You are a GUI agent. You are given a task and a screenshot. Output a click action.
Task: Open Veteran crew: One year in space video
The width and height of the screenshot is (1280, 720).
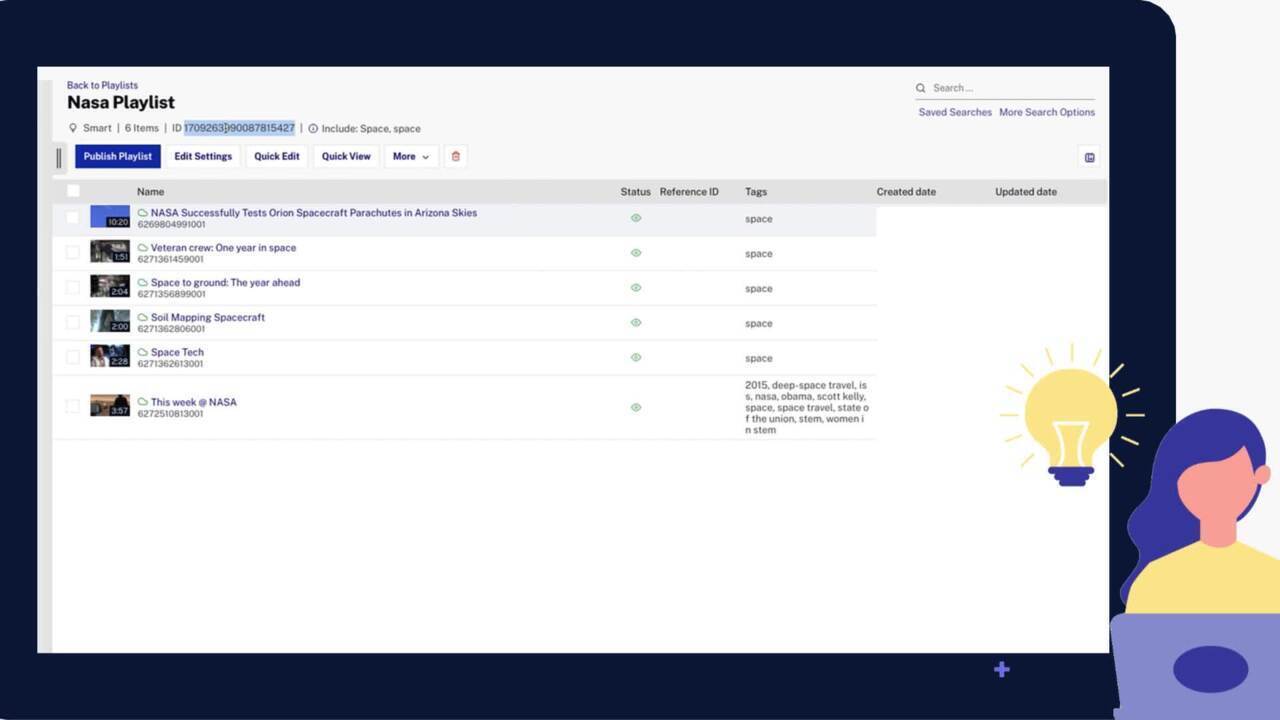coord(223,248)
